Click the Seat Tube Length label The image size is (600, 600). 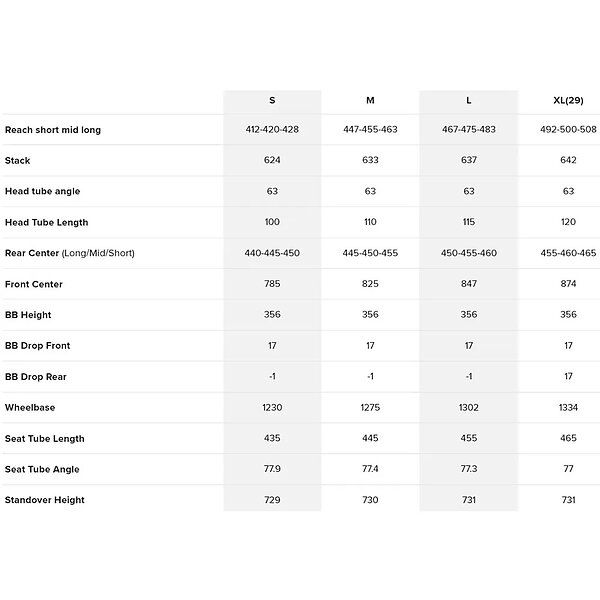(x=45, y=439)
